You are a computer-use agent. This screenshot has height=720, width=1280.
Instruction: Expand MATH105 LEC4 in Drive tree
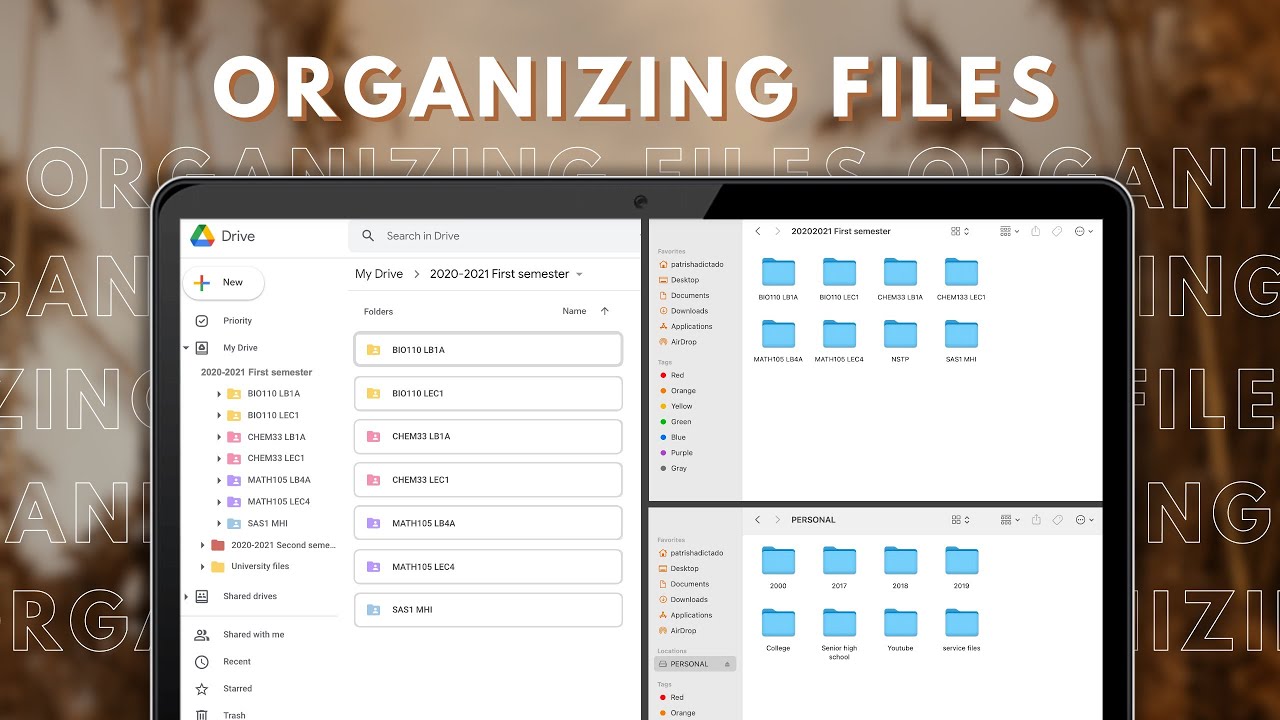[x=219, y=502]
